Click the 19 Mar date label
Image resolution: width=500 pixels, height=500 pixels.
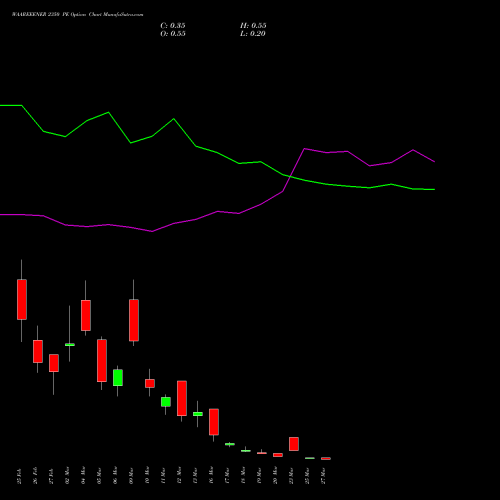point(259,476)
